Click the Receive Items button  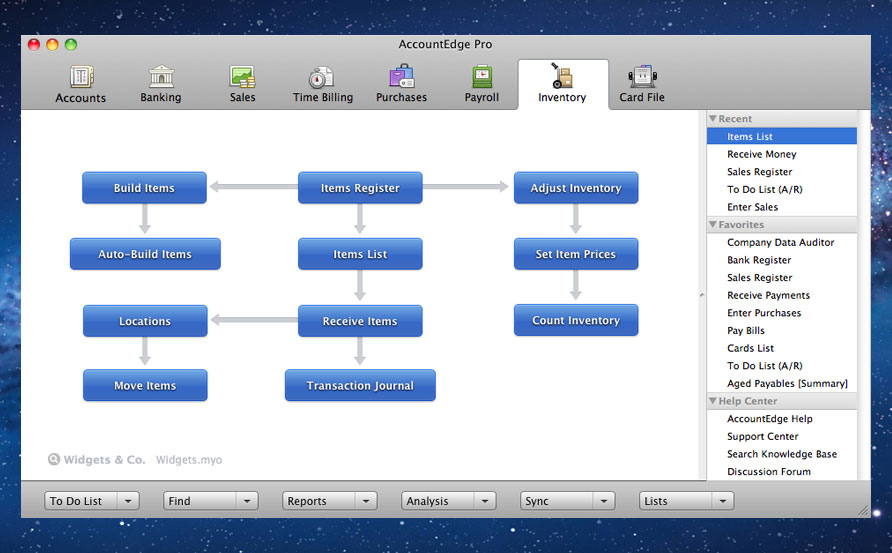(360, 321)
